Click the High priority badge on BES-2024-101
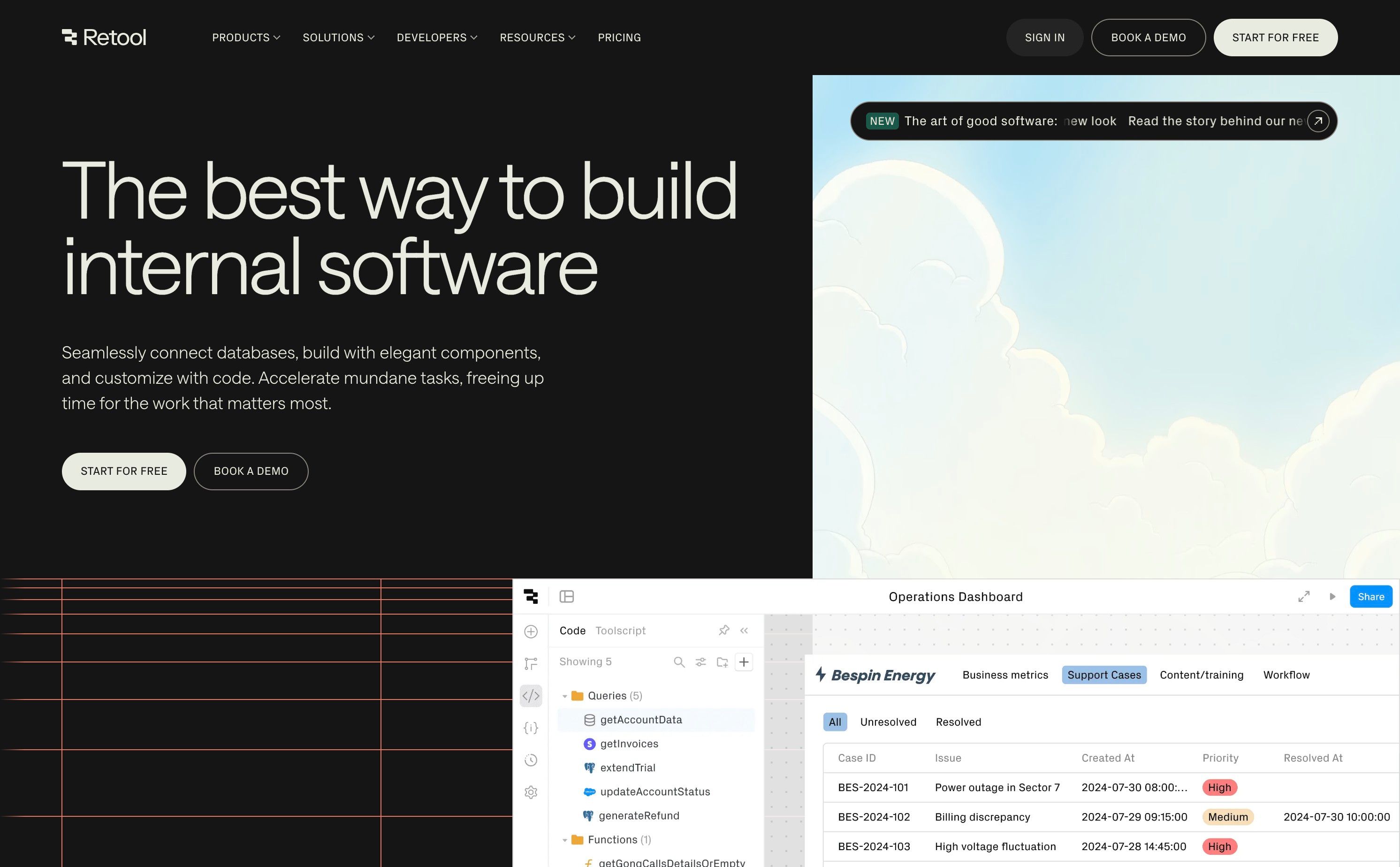The height and width of the screenshot is (867, 1400). 1220,787
